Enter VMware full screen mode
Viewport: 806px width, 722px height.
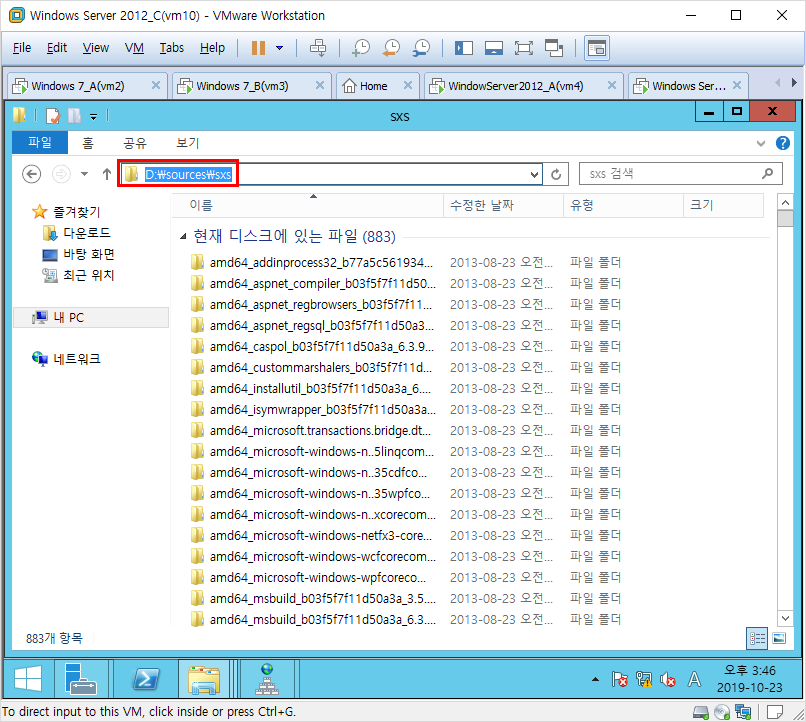click(524, 48)
